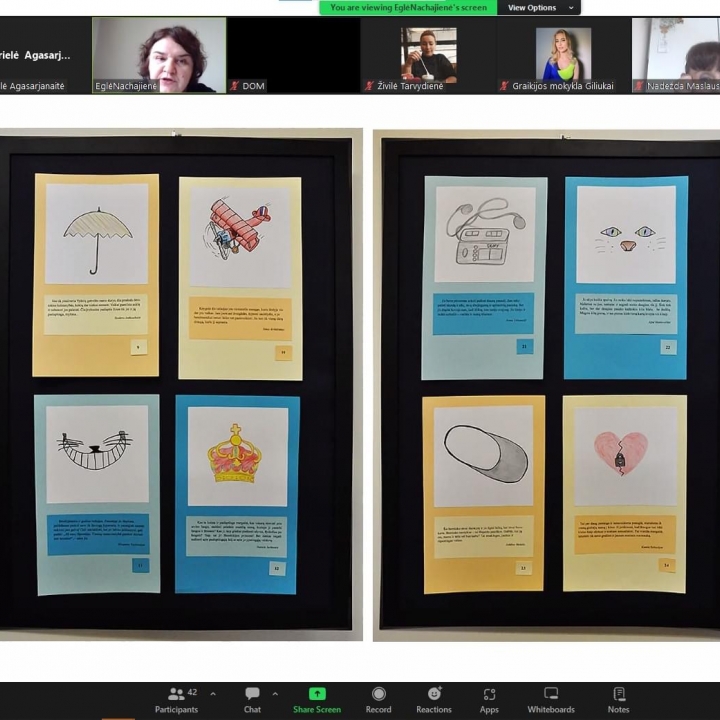Open Whiteboards

point(551,700)
